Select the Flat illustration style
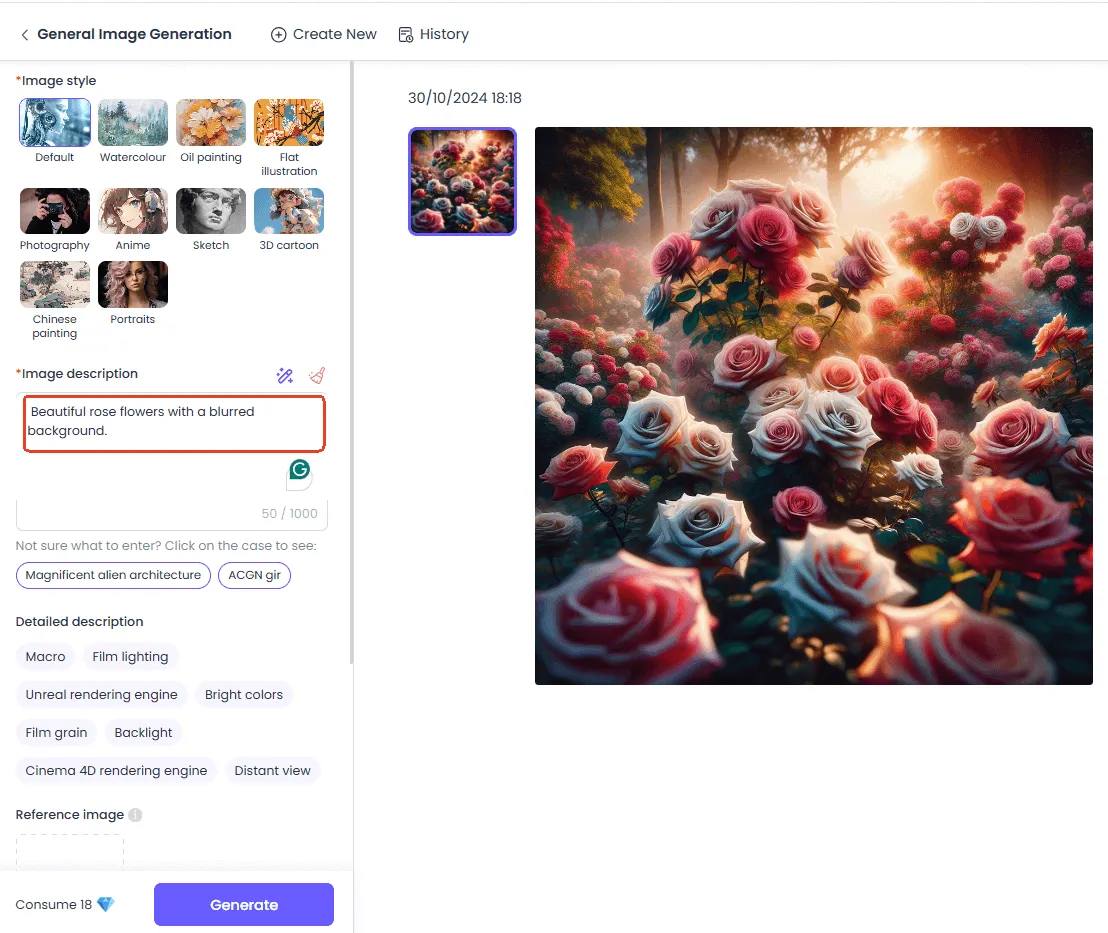This screenshot has height=933, width=1108. coord(289,122)
